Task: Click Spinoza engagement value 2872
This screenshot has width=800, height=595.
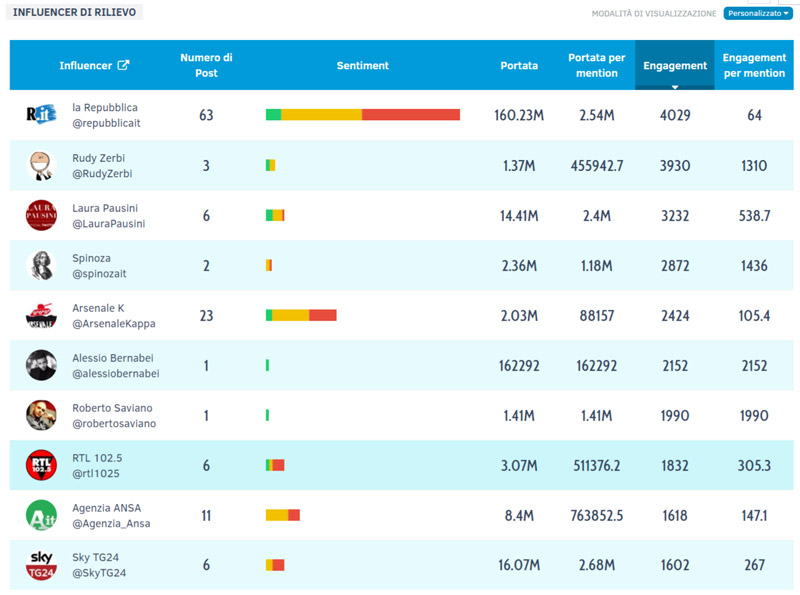Action: point(675,266)
